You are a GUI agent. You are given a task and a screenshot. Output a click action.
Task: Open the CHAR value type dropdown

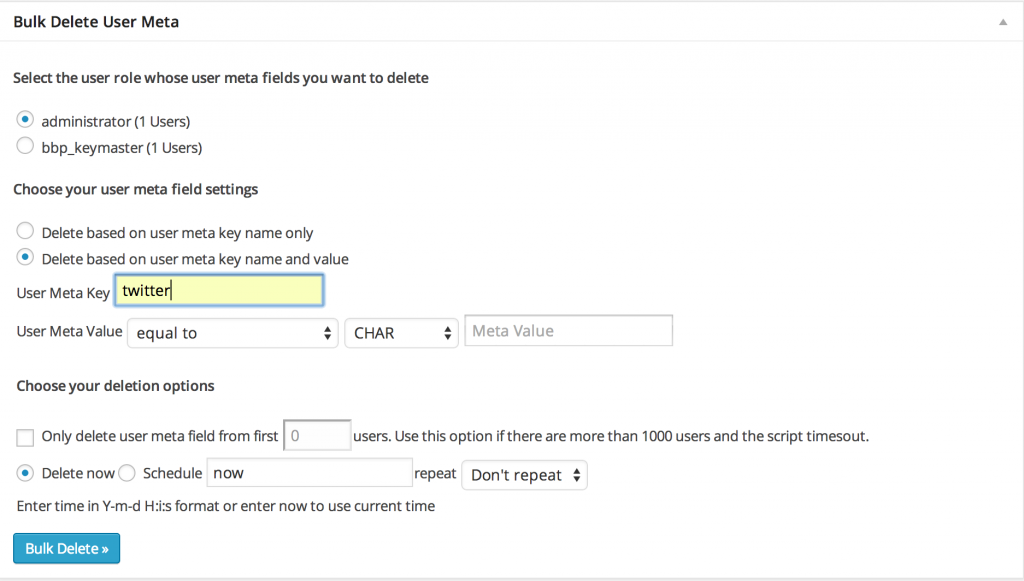(400, 333)
